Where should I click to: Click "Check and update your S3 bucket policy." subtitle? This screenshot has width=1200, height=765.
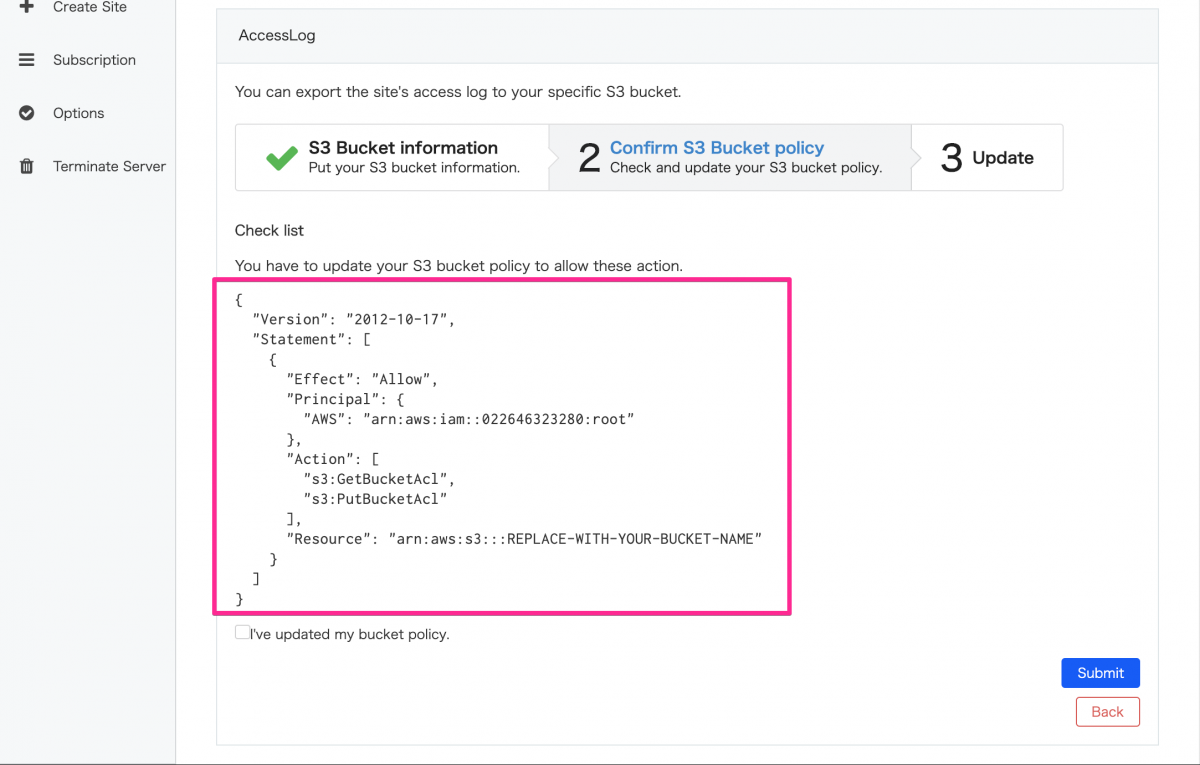(x=746, y=168)
